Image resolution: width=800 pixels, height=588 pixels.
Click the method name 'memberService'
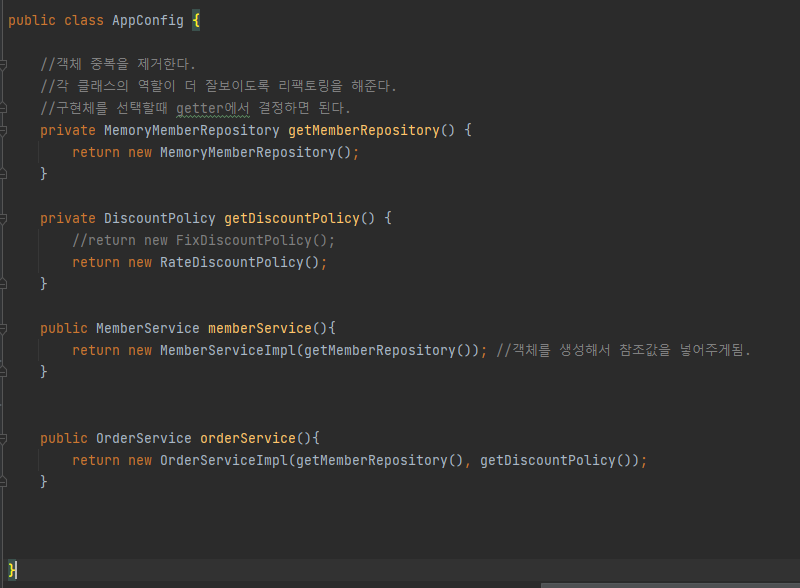click(x=260, y=328)
